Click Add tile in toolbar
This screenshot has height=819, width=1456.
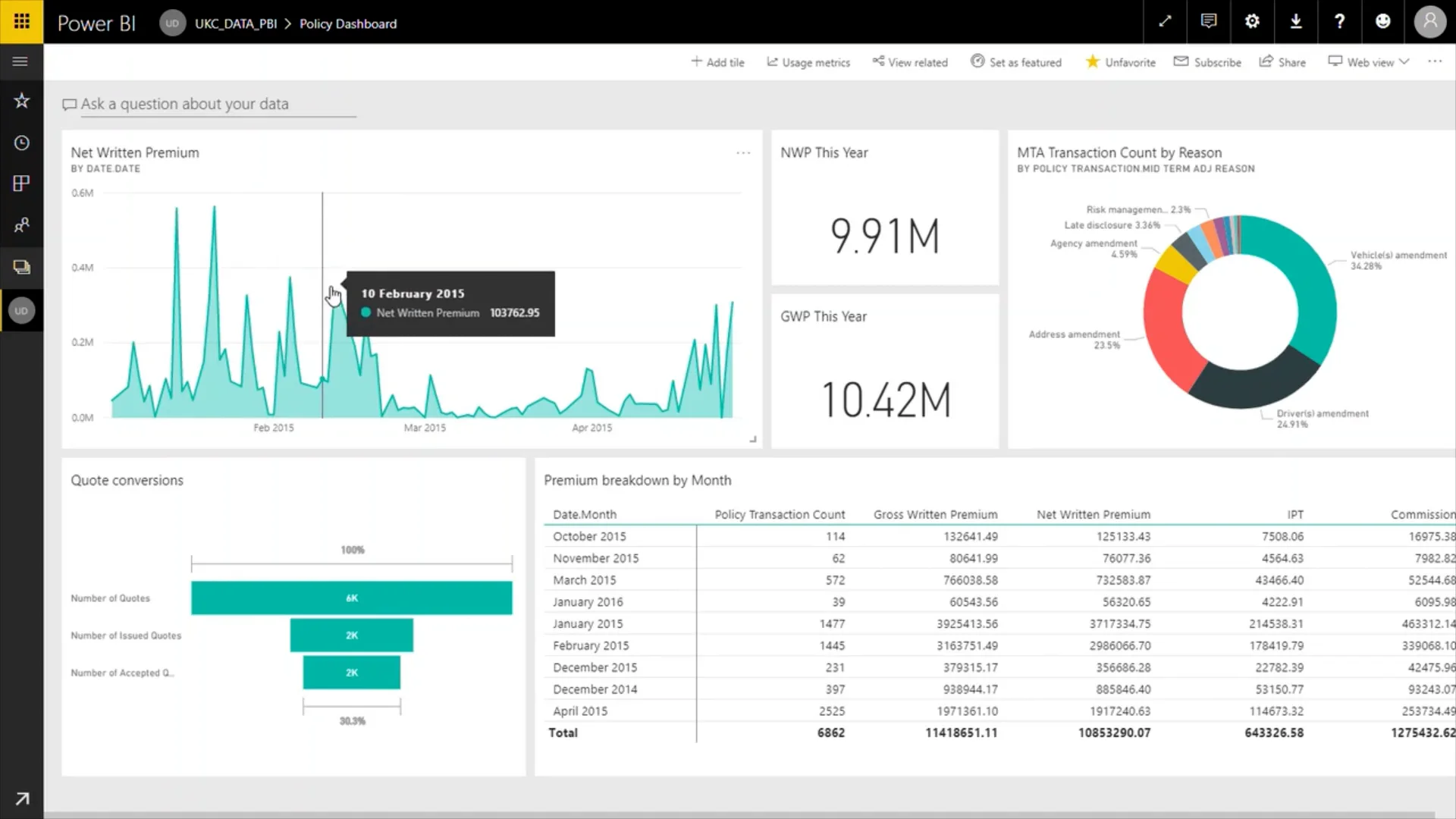coord(717,62)
